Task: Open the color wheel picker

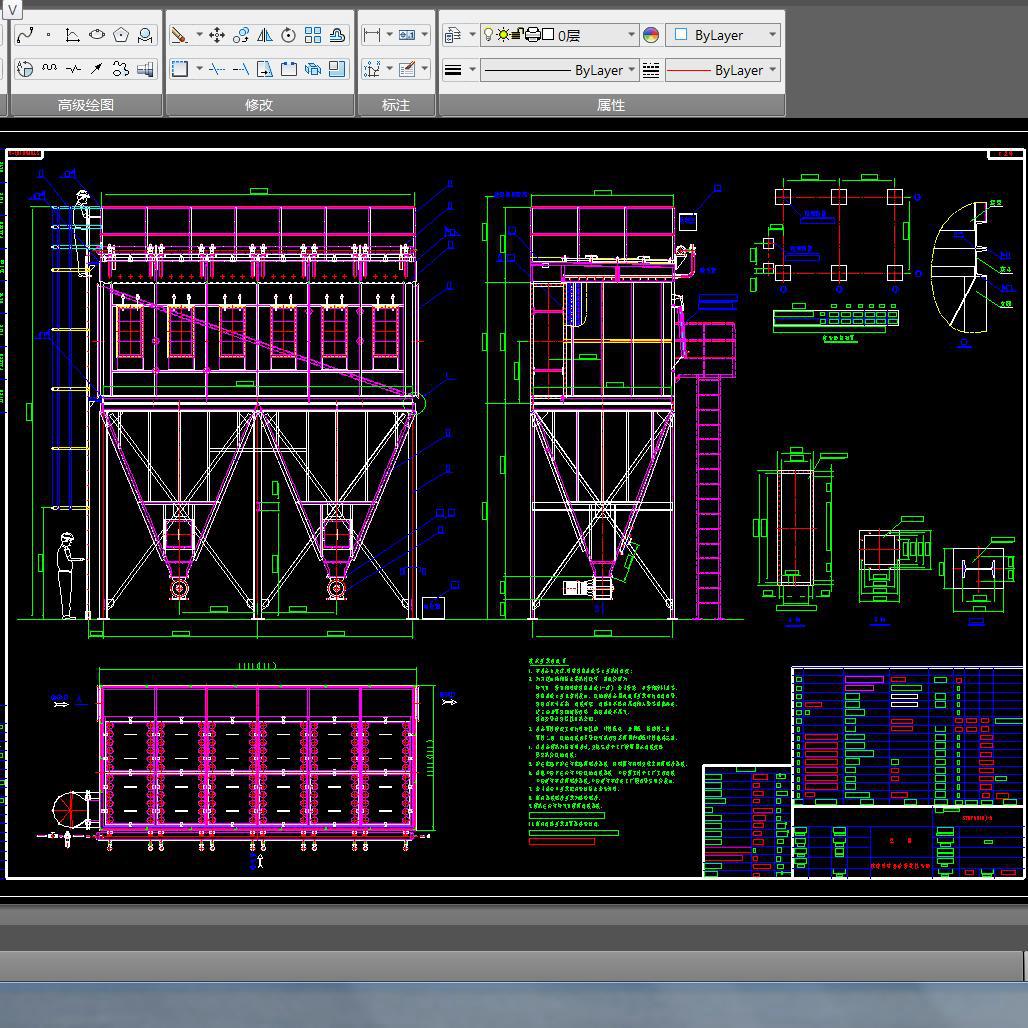Action: (651, 35)
